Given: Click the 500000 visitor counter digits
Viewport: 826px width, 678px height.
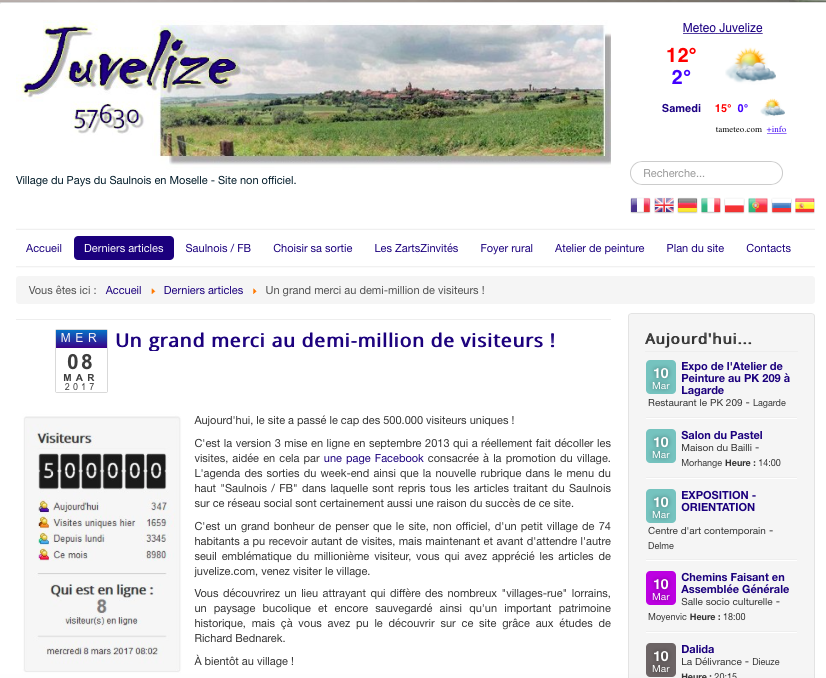Looking at the screenshot, I should pyautogui.click(x=102, y=471).
